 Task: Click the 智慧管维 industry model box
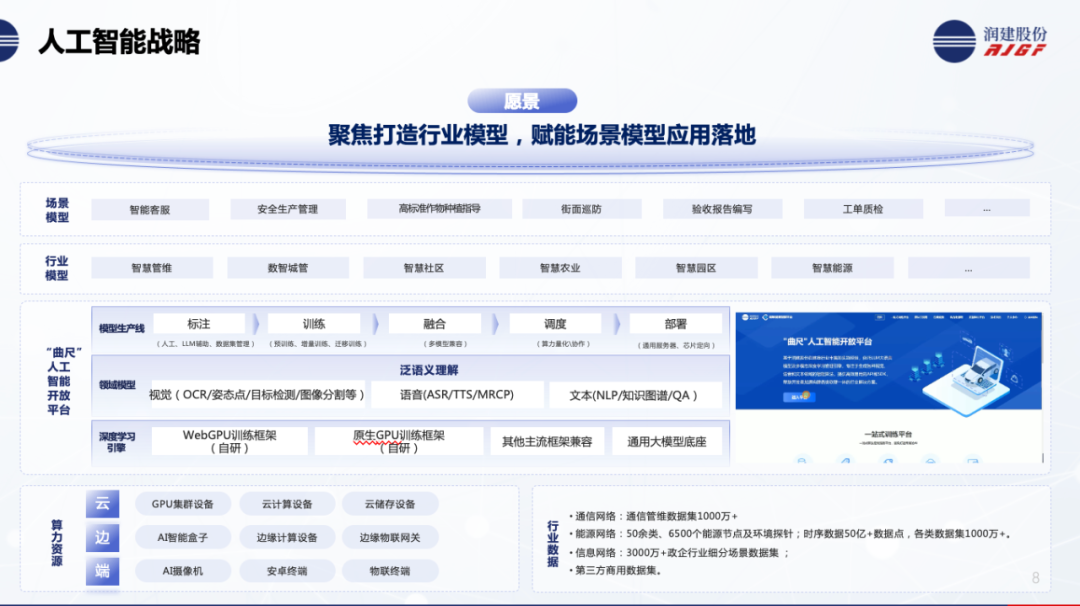(152, 268)
